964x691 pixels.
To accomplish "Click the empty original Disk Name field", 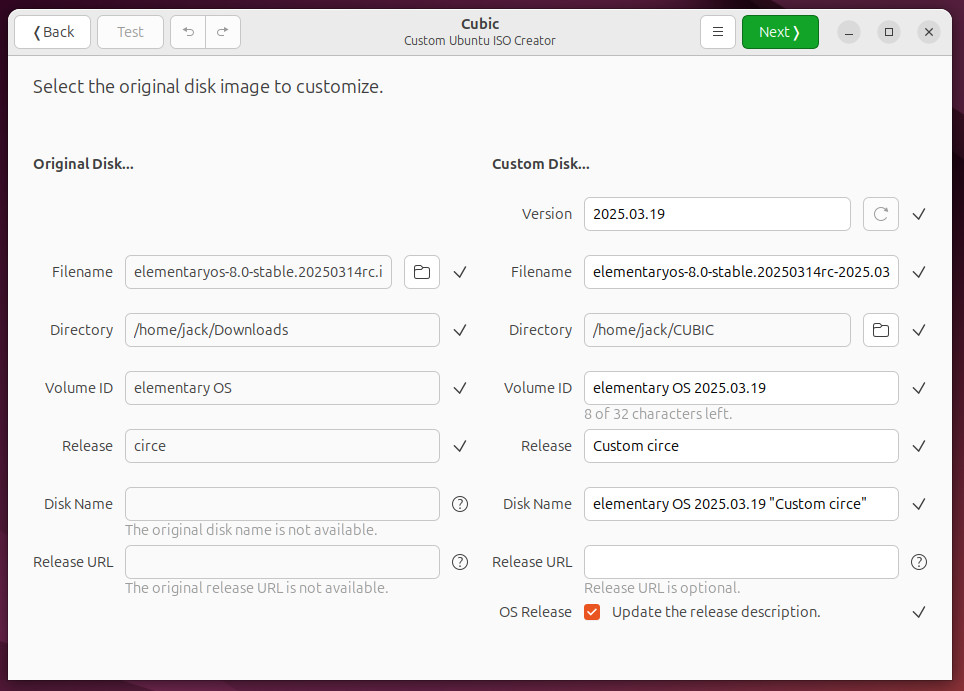I will point(282,504).
